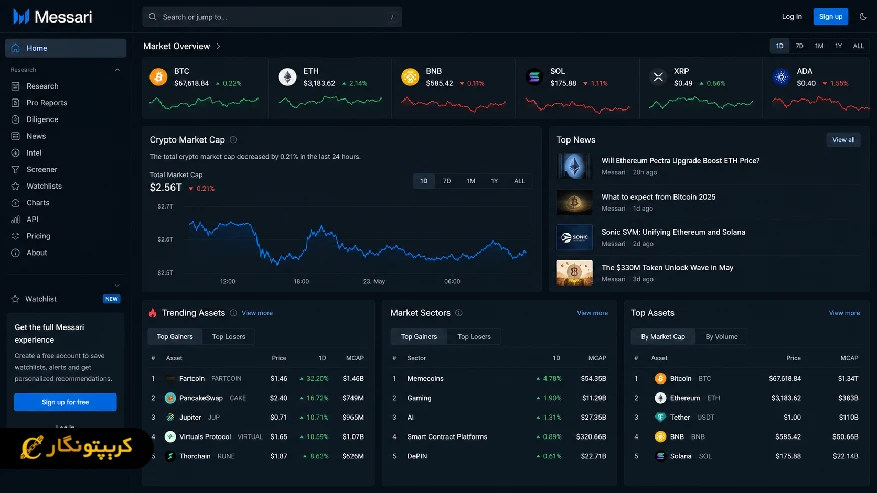Image resolution: width=877 pixels, height=493 pixels.
Task: Open Sonic SVM article thumbnail
Action: pyautogui.click(x=574, y=237)
